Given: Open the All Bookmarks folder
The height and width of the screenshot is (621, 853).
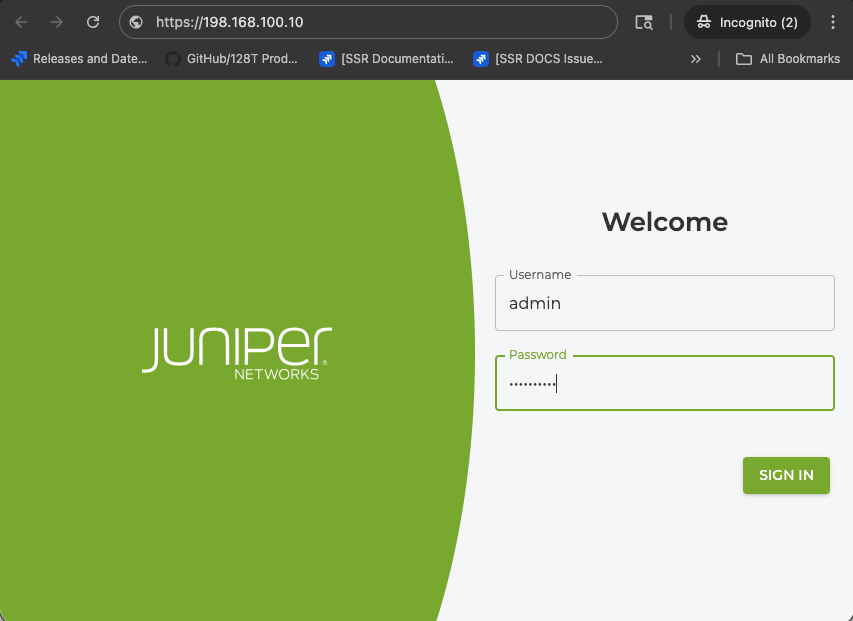Looking at the screenshot, I should point(787,59).
